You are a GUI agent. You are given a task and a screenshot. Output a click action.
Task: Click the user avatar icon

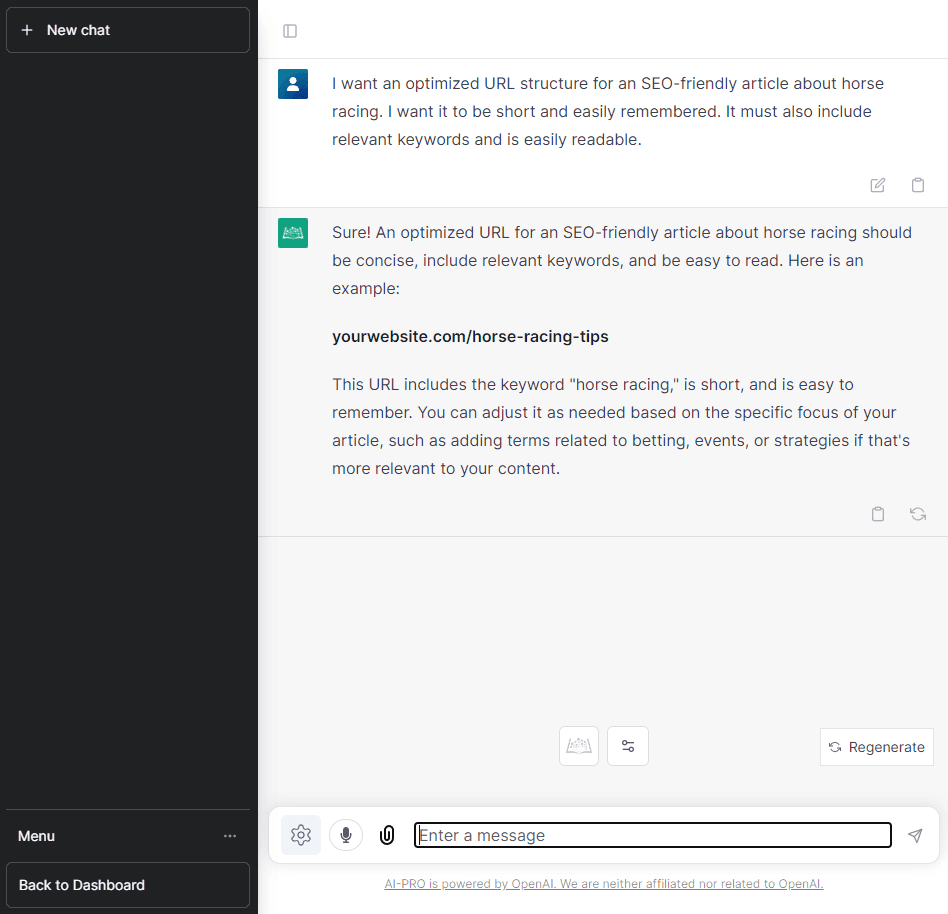(x=293, y=84)
